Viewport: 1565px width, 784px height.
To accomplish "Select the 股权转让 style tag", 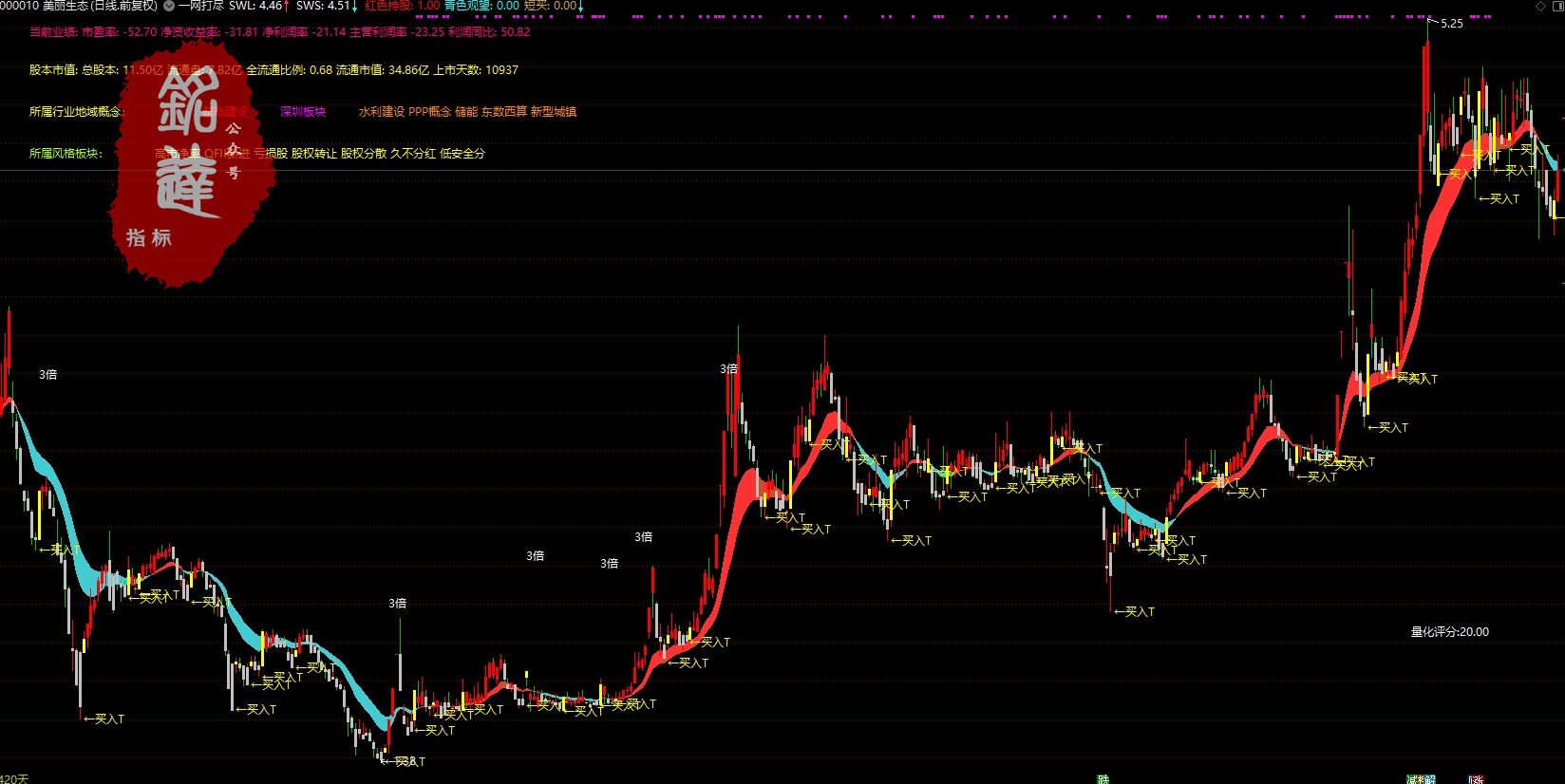I will (x=313, y=154).
